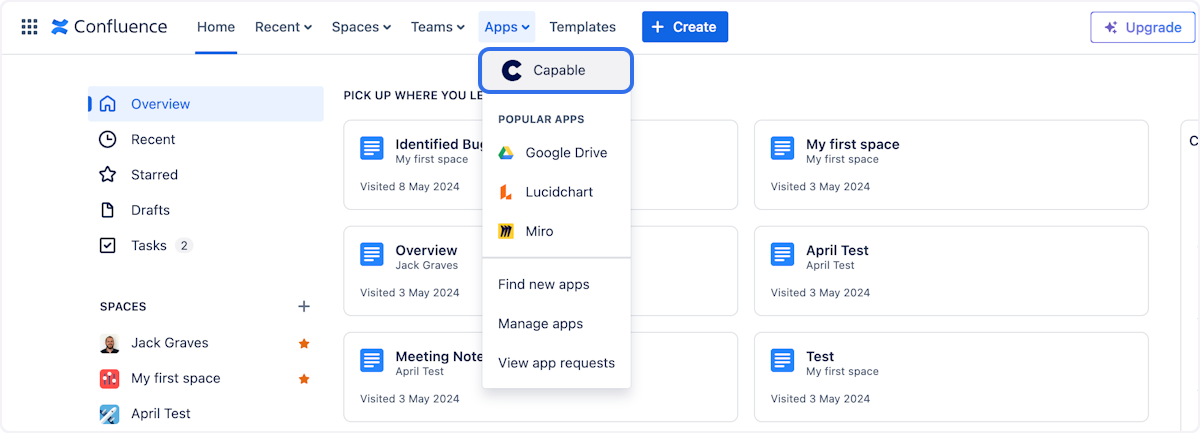Click the Recent clock icon in sidebar

pos(108,139)
